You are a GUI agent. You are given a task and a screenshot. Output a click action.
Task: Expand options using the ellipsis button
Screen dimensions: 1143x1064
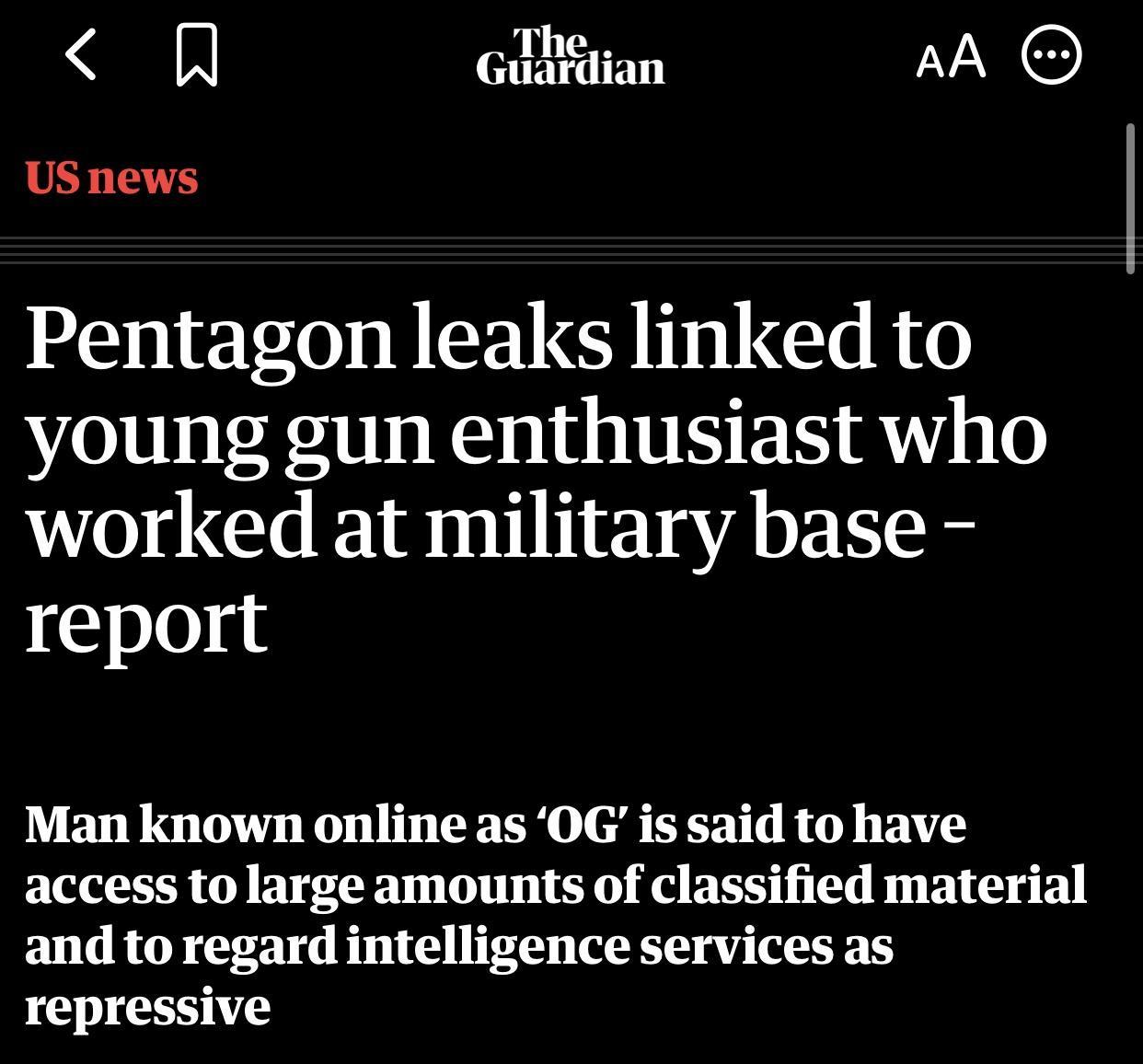click(1051, 55)
